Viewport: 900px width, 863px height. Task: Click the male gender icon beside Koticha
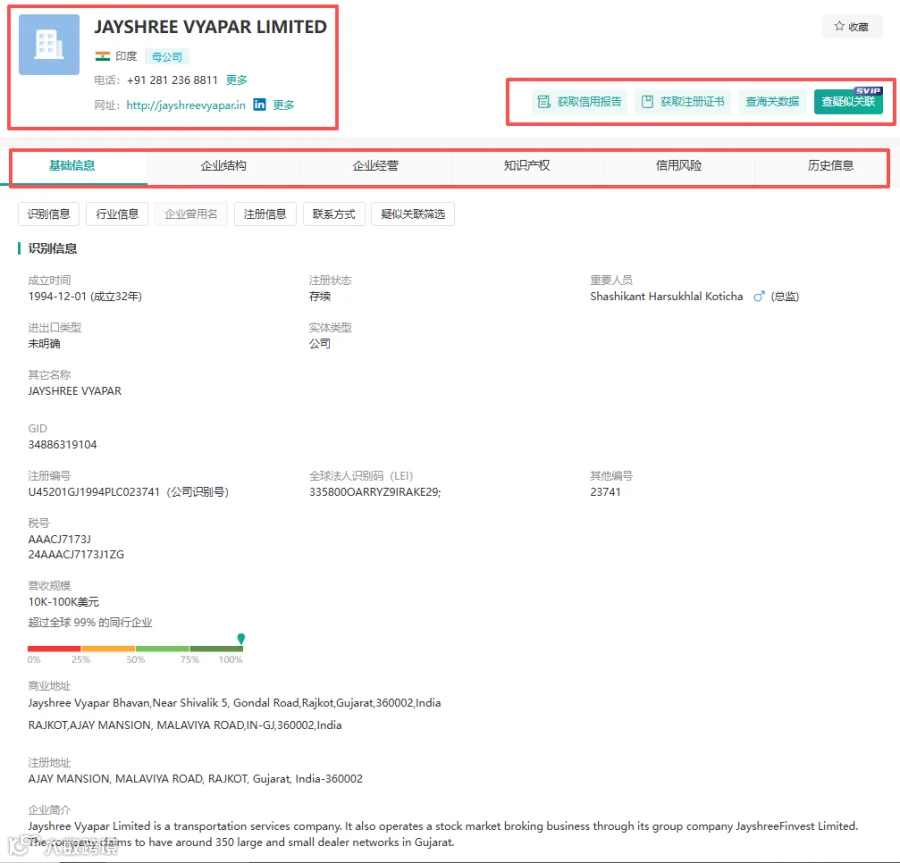759,296
